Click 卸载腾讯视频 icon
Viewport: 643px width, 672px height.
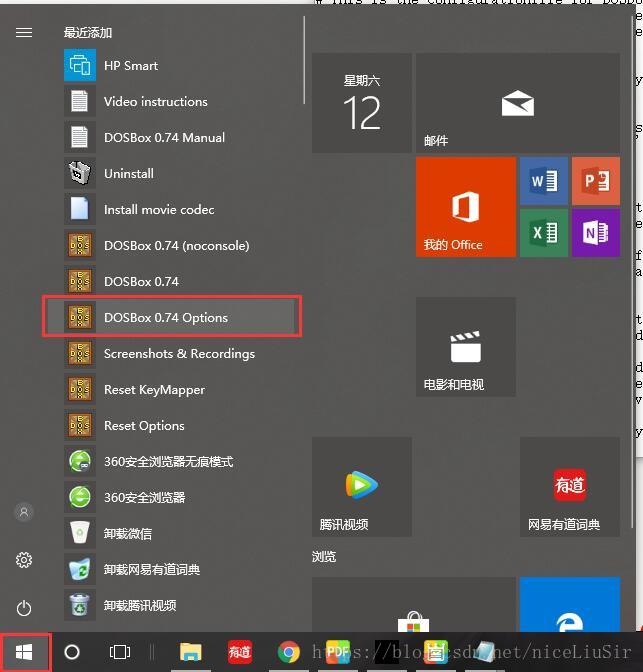(80, 605)
